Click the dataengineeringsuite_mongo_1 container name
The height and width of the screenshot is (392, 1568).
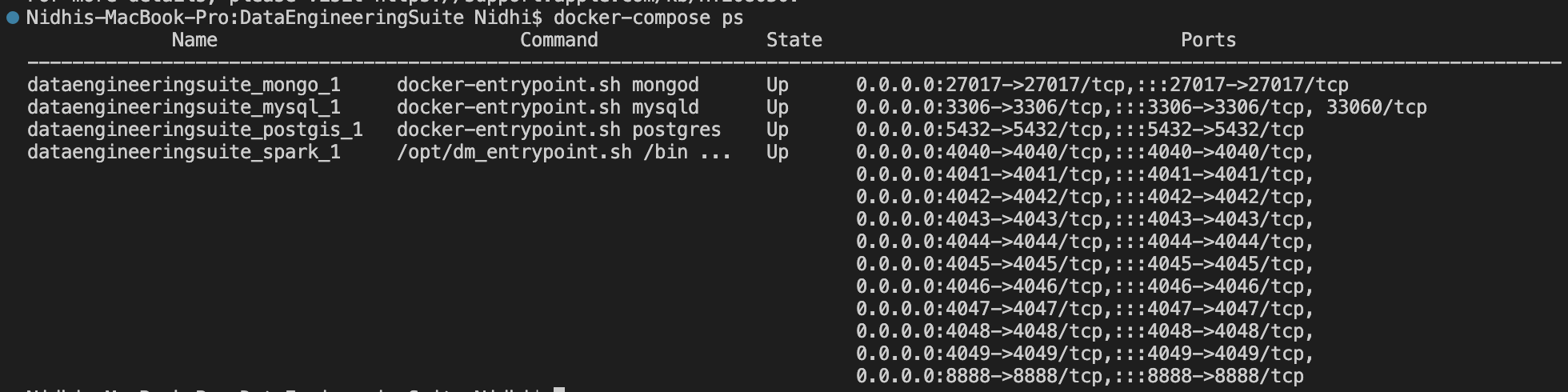point(184,85)
